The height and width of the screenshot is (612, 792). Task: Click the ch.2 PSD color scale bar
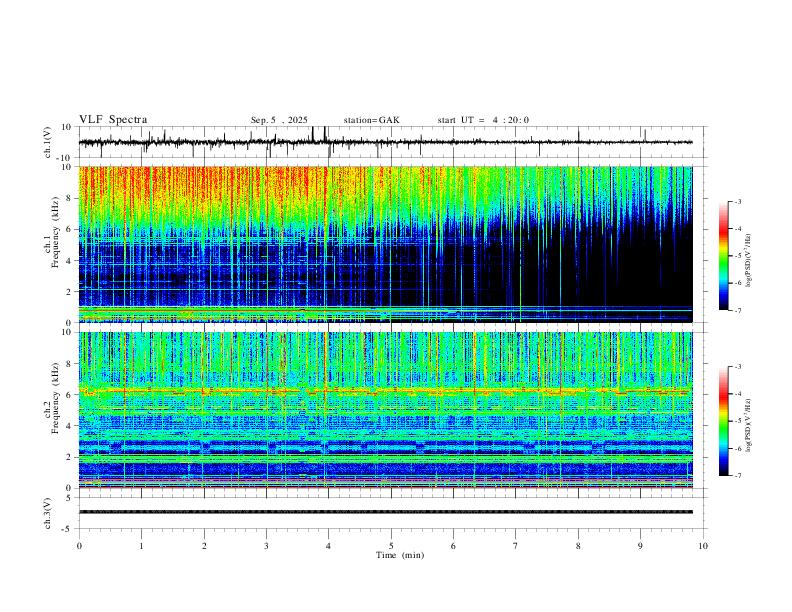(723, 421)
